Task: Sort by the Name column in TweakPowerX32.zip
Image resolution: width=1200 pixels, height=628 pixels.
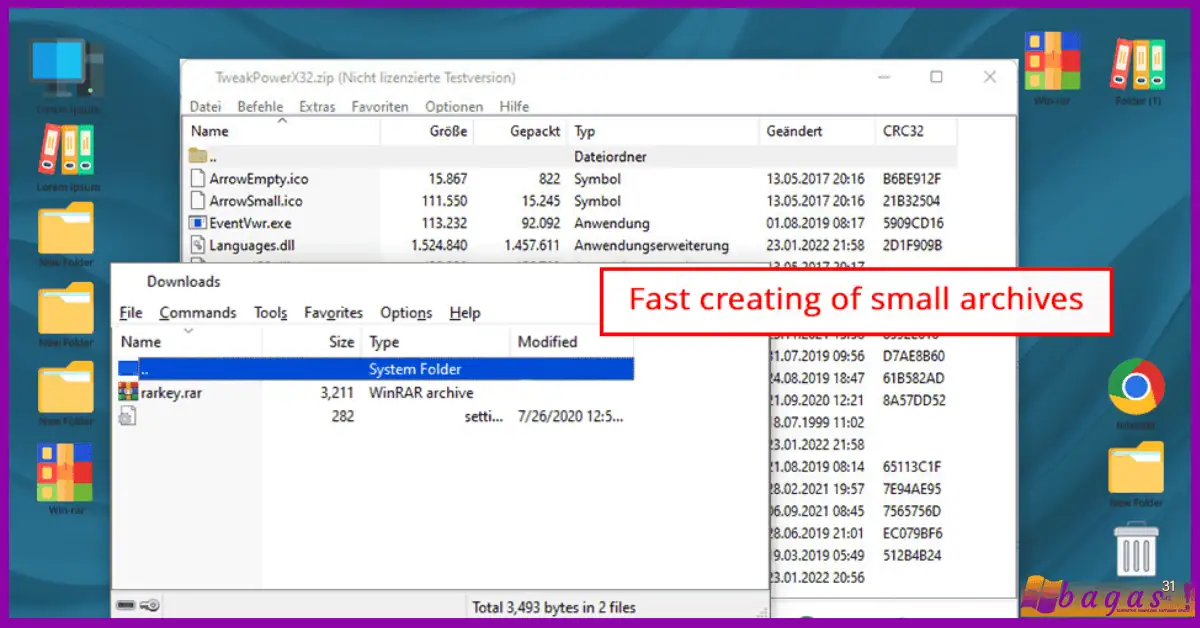Action: pyautogui.click(x=210, y=131)
